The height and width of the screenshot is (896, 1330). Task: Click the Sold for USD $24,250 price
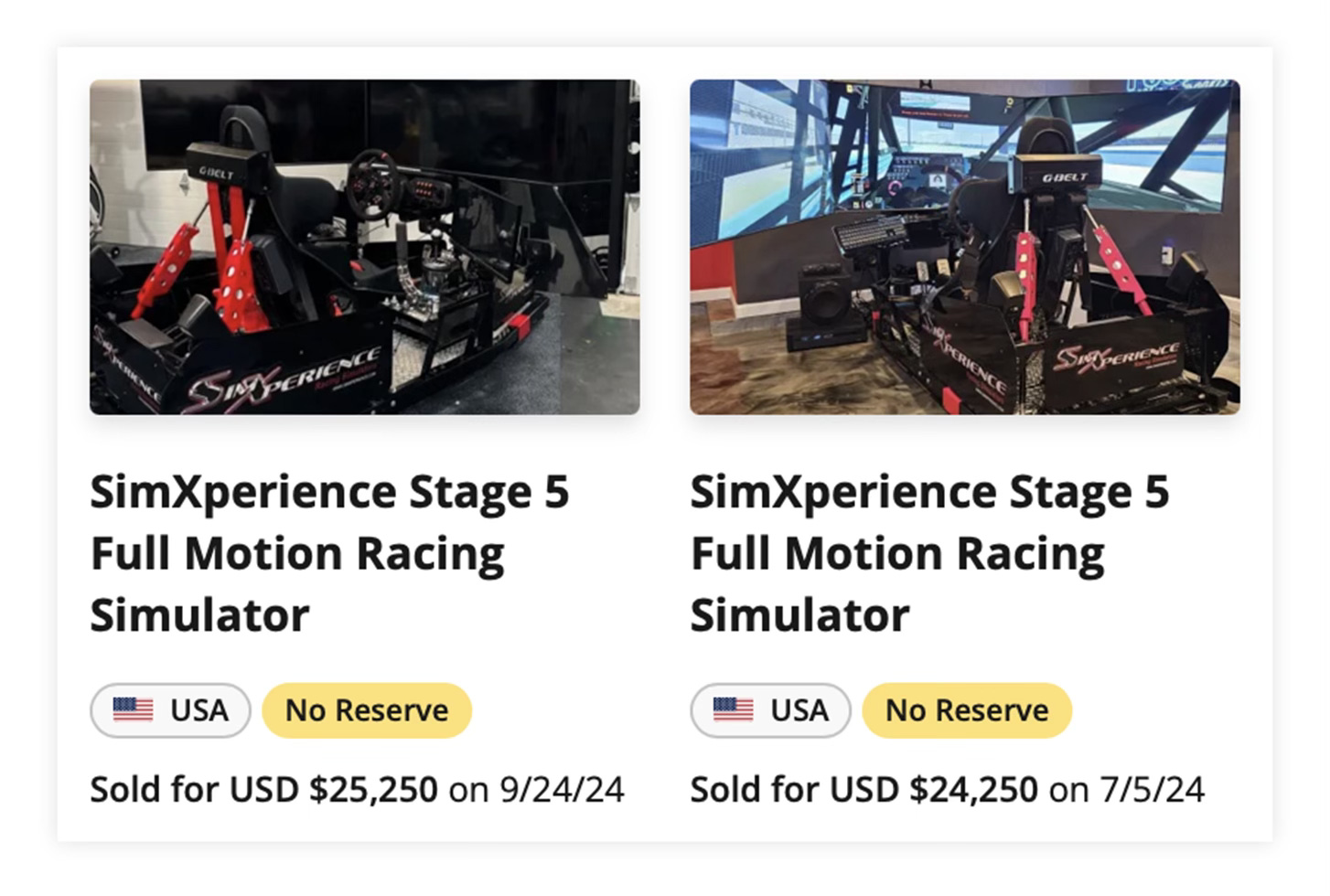(x=863, y=789)
